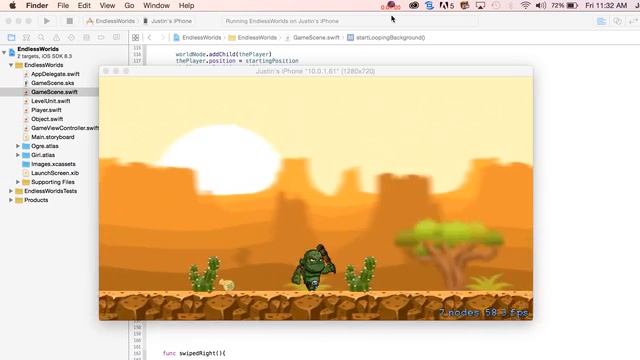Click the Creative Cloud menu bar icon
The height and width of the screenshot is (360, 640).
(x=414, y=5)
